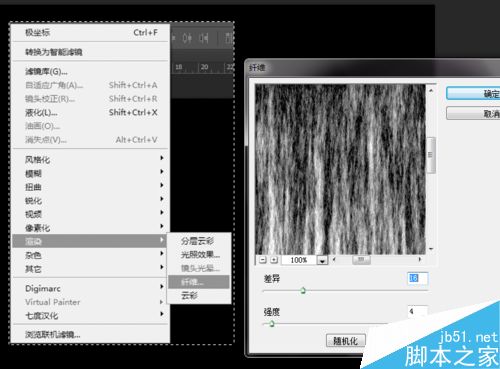Expand the 锐化 submenu
The height and width of the screenshot is (369, 500).
(91, 200)
